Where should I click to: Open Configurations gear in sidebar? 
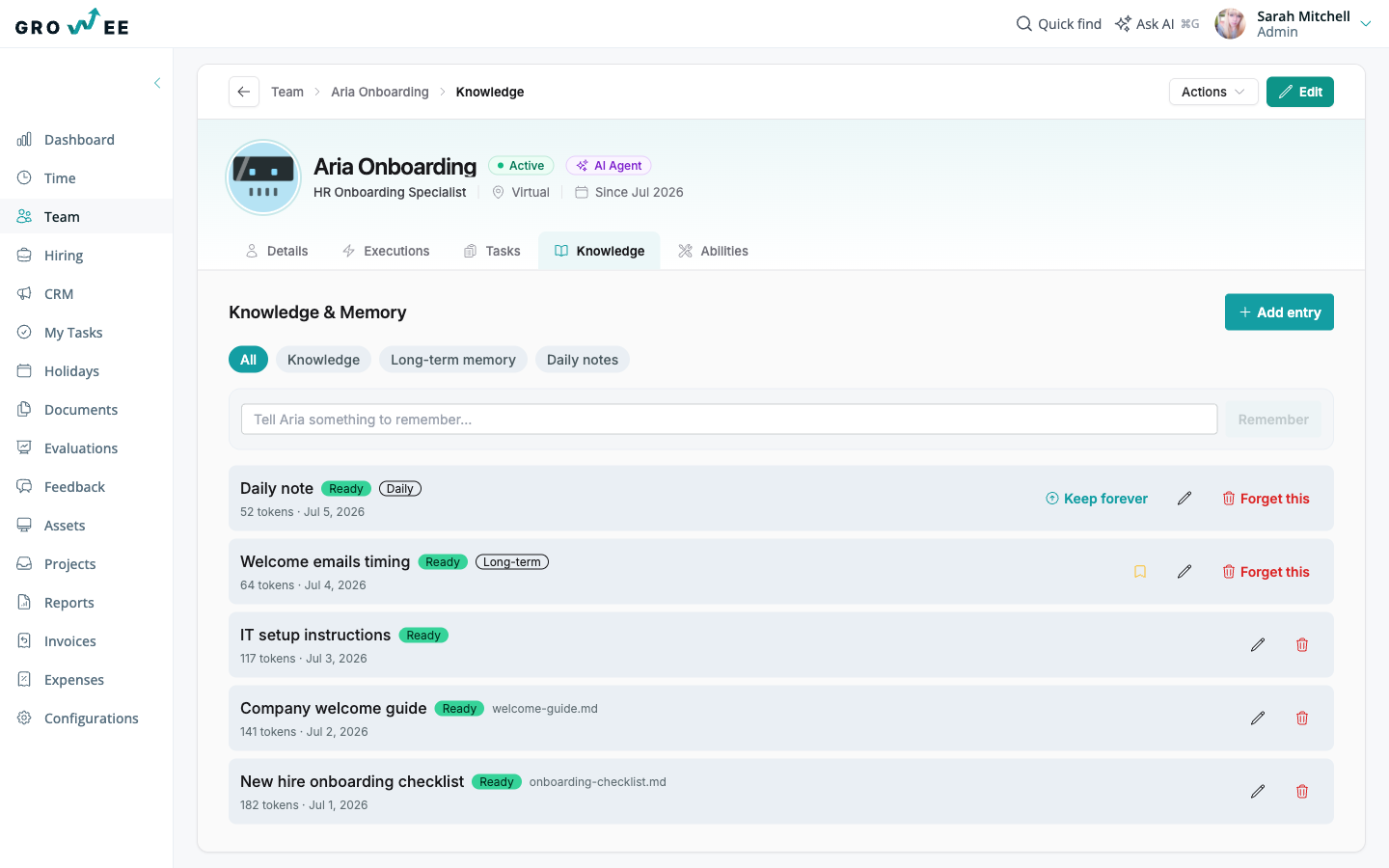click(x=24, y=718)
